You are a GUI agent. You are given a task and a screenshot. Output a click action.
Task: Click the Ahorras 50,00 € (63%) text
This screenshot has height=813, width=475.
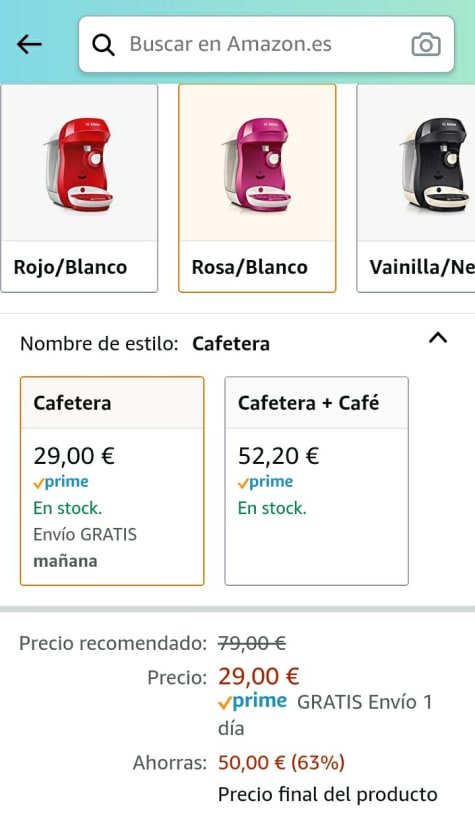(239, 763)
